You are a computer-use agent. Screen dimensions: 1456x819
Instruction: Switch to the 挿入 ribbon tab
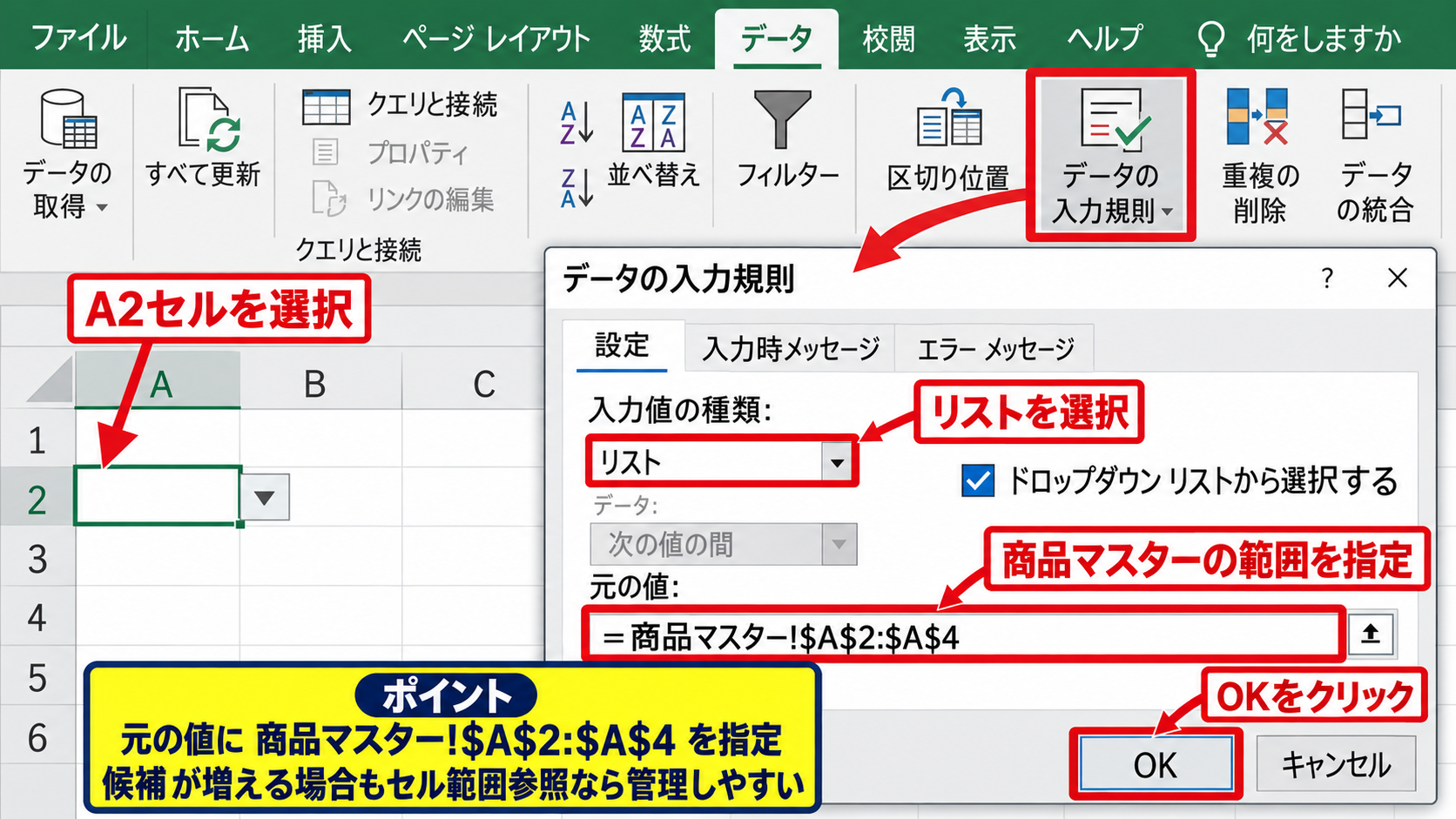(325, 38)
